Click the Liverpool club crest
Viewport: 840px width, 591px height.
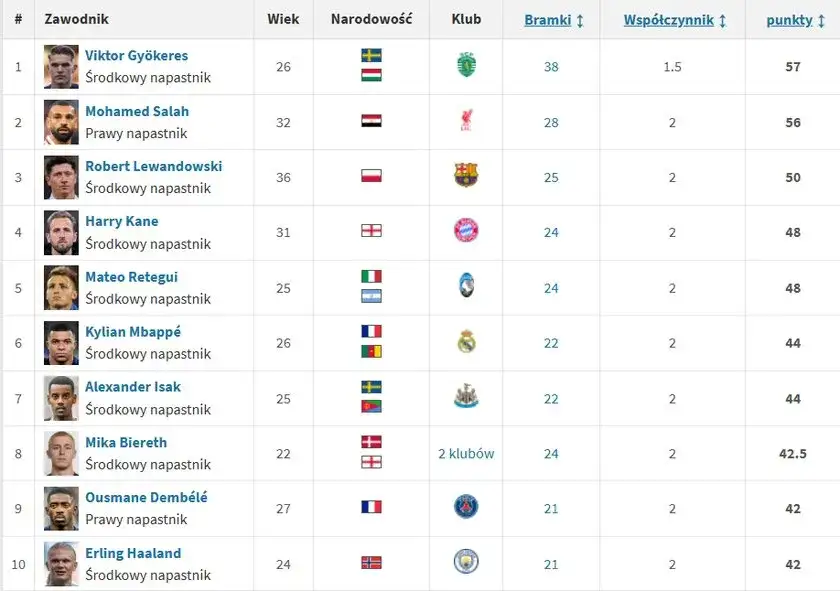(466, 121)
